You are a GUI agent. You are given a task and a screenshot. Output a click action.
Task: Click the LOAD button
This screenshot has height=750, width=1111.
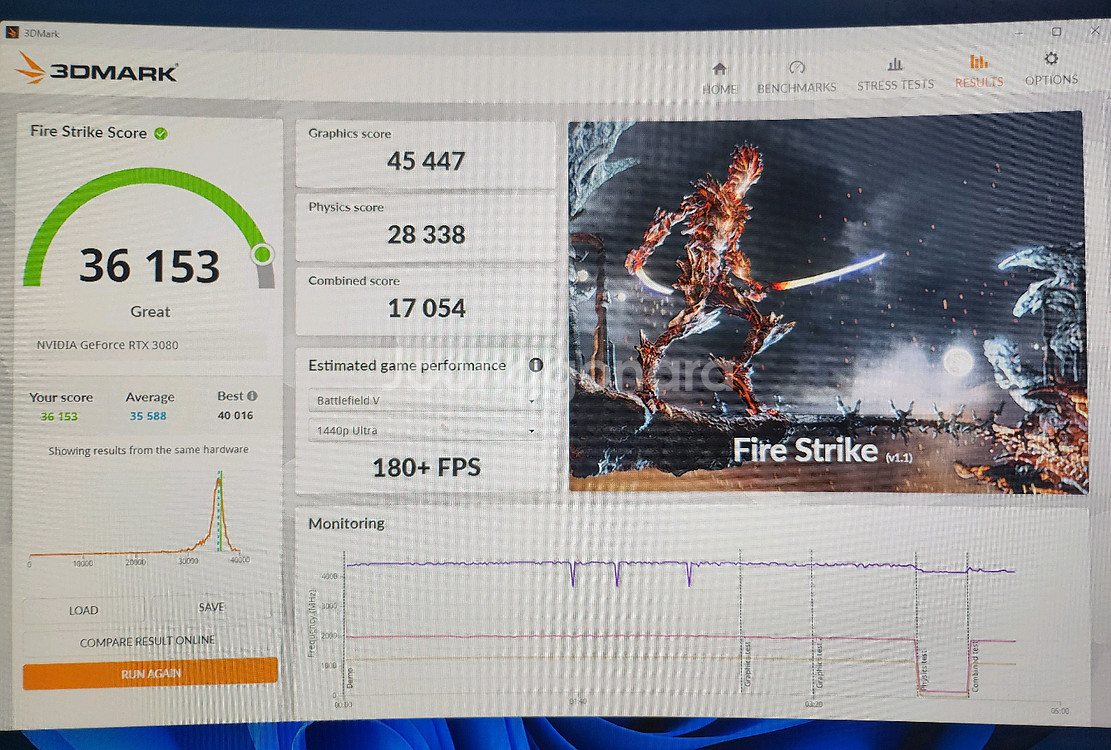tap(84, 610)
